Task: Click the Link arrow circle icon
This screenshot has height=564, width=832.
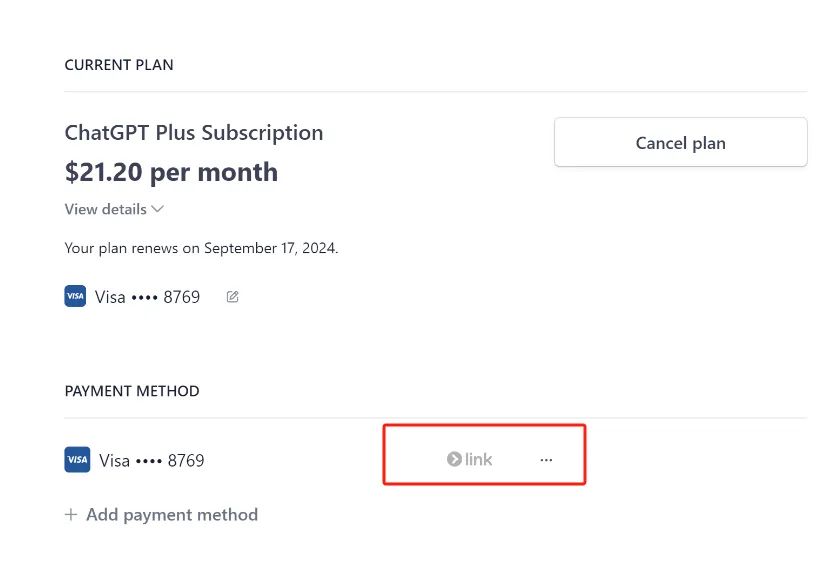Action: click(x=454, y=460)
